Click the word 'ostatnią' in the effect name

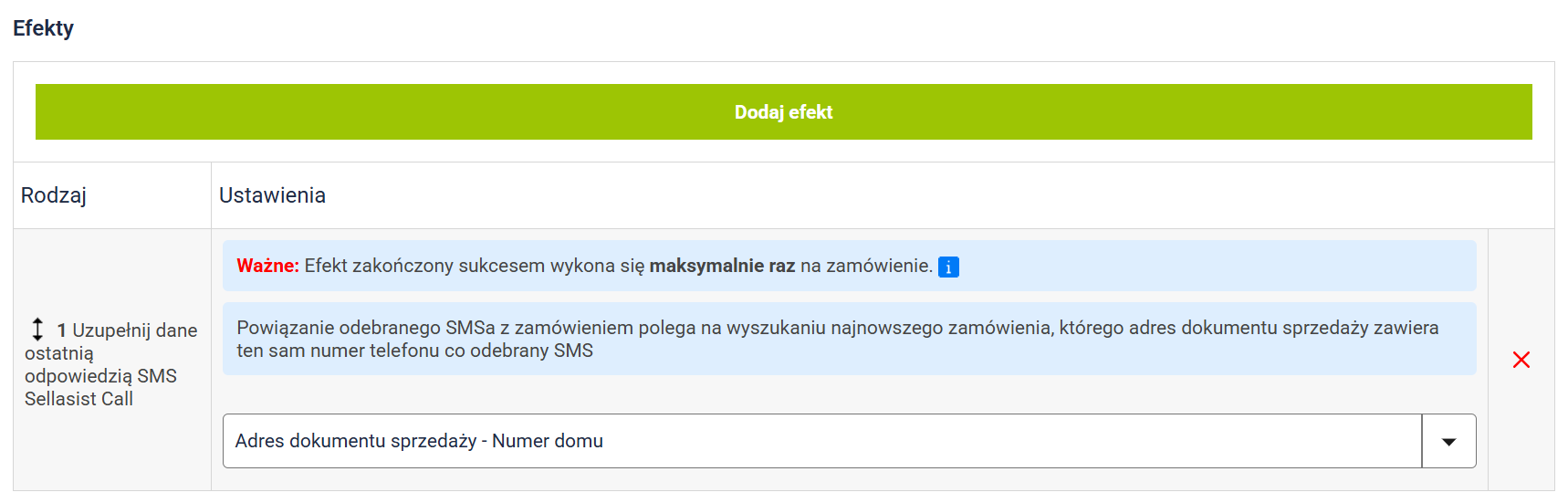tap(59, 353)
